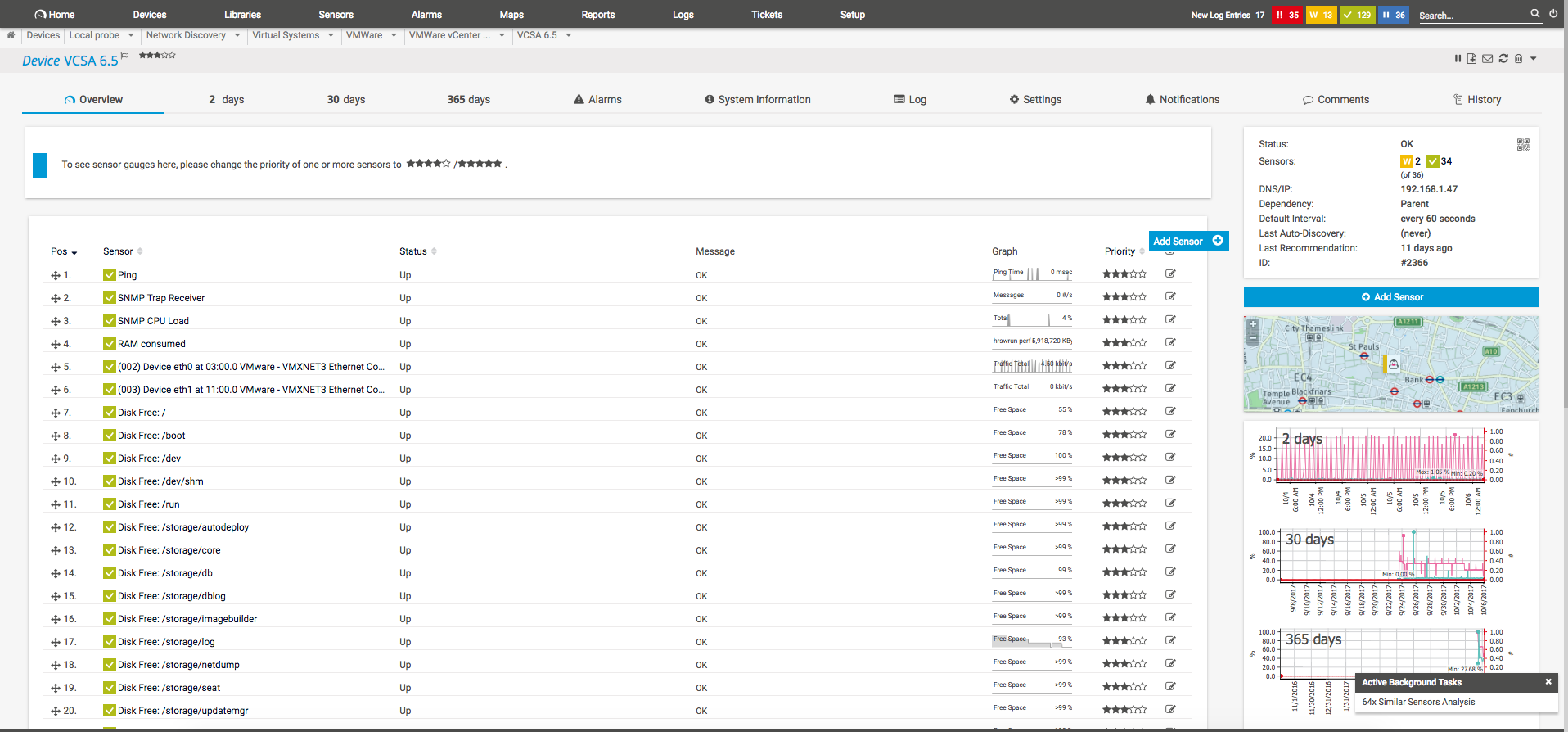Expand the Virtual Systems breadcrumb dropdown

(x=331, y=35)
